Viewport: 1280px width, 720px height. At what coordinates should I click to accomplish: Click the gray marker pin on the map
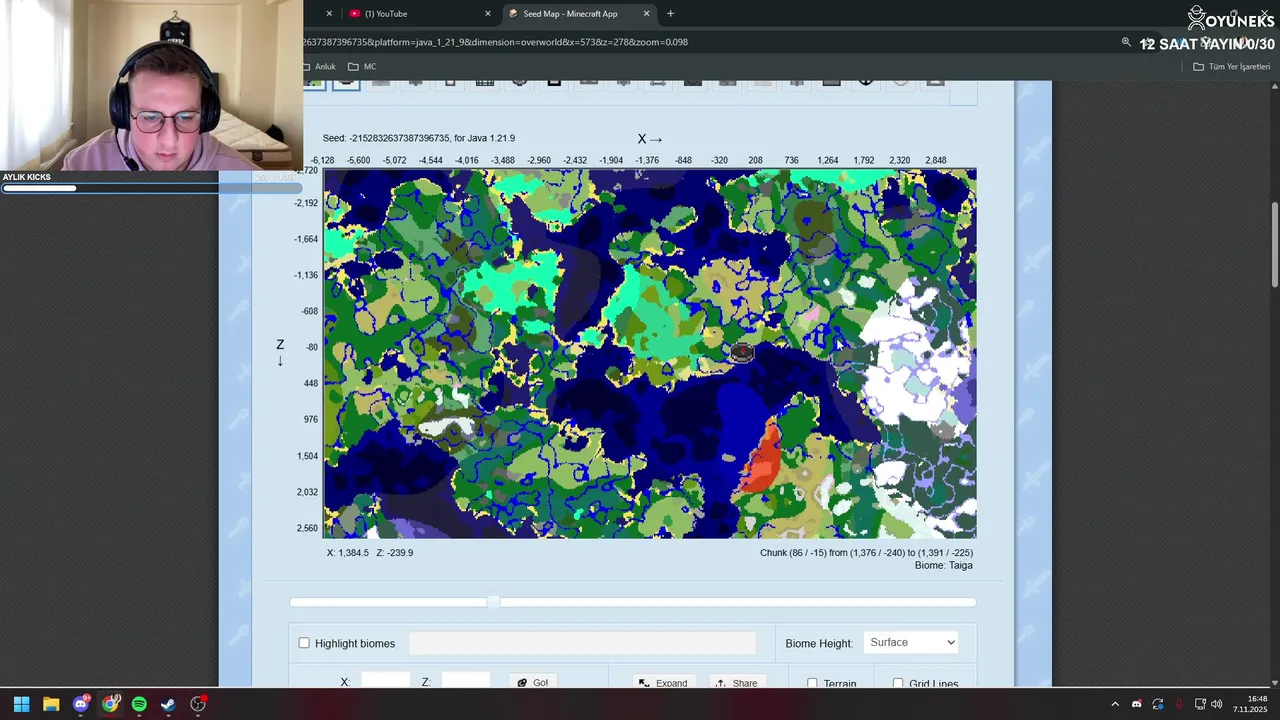742,352
